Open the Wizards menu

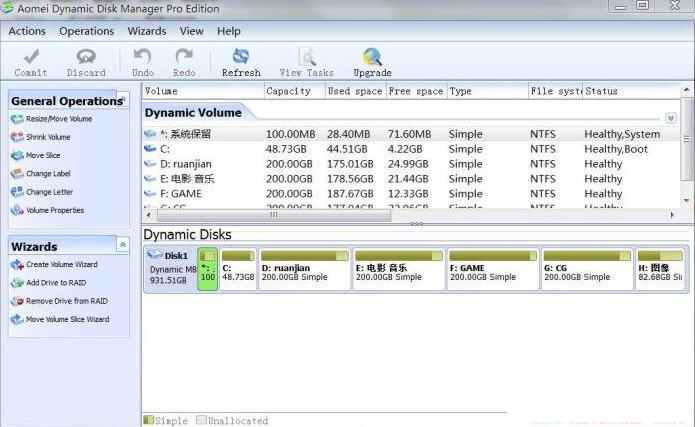coord(147,31)
